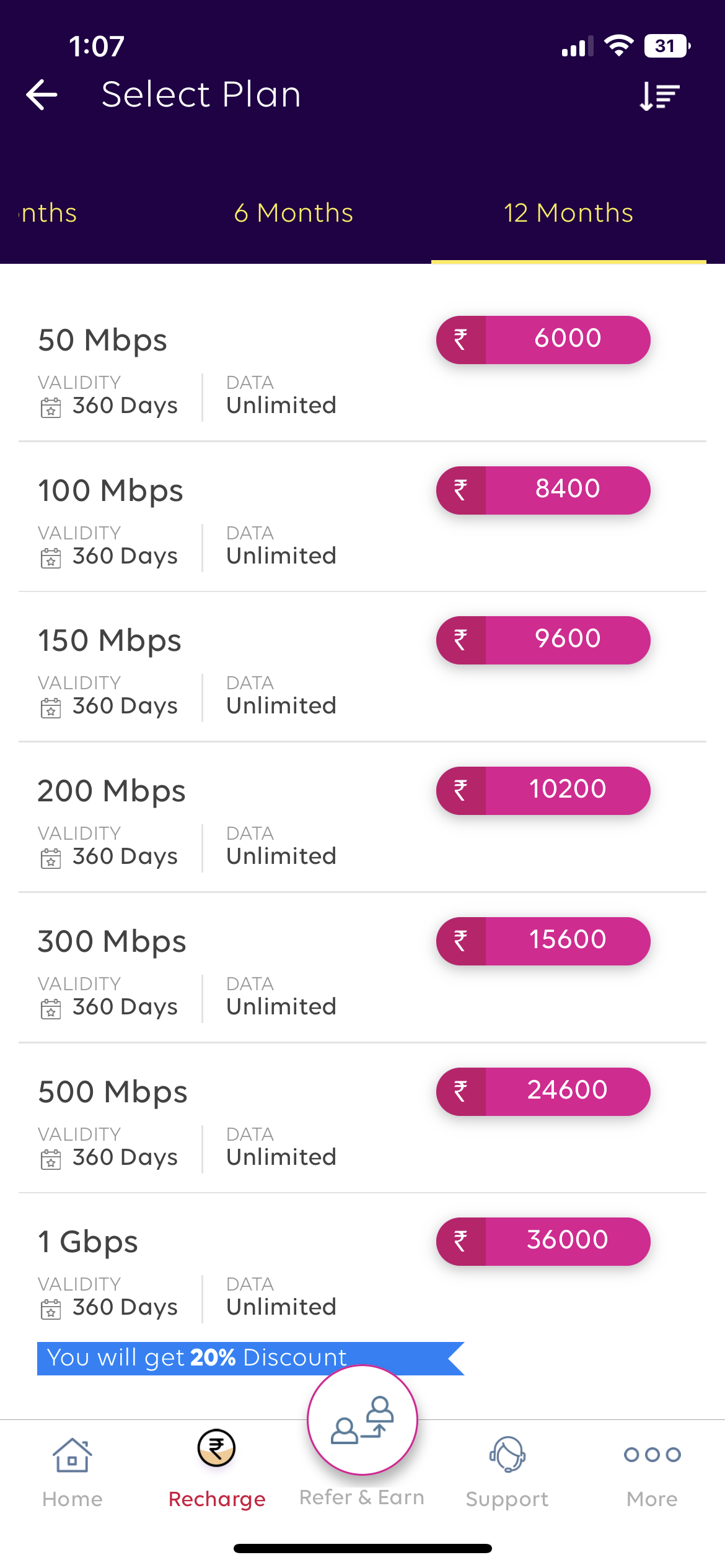
Task: Select the 1 Gbps plan title
Action: [x=88, y=1242]
